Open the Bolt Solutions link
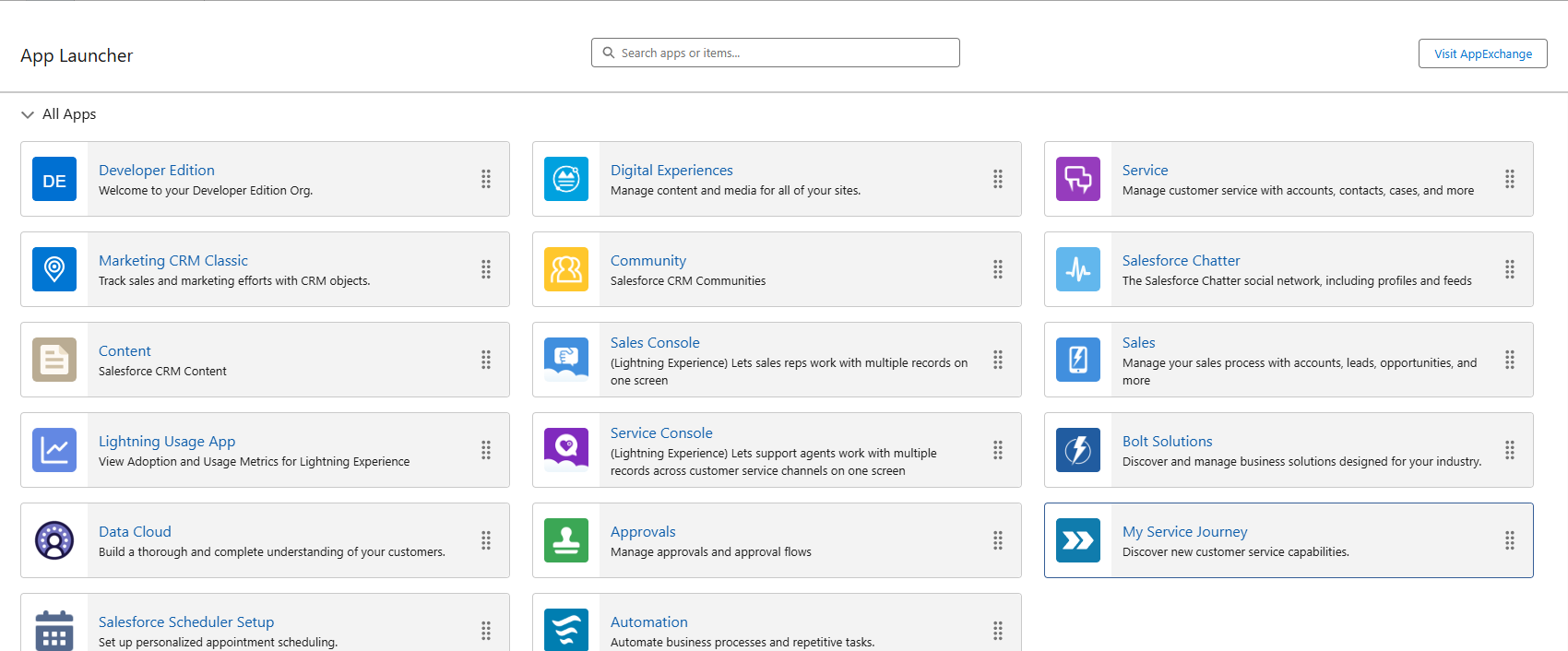Image resolution: width=1568 pixels, height=651 pixels. 1168,441
